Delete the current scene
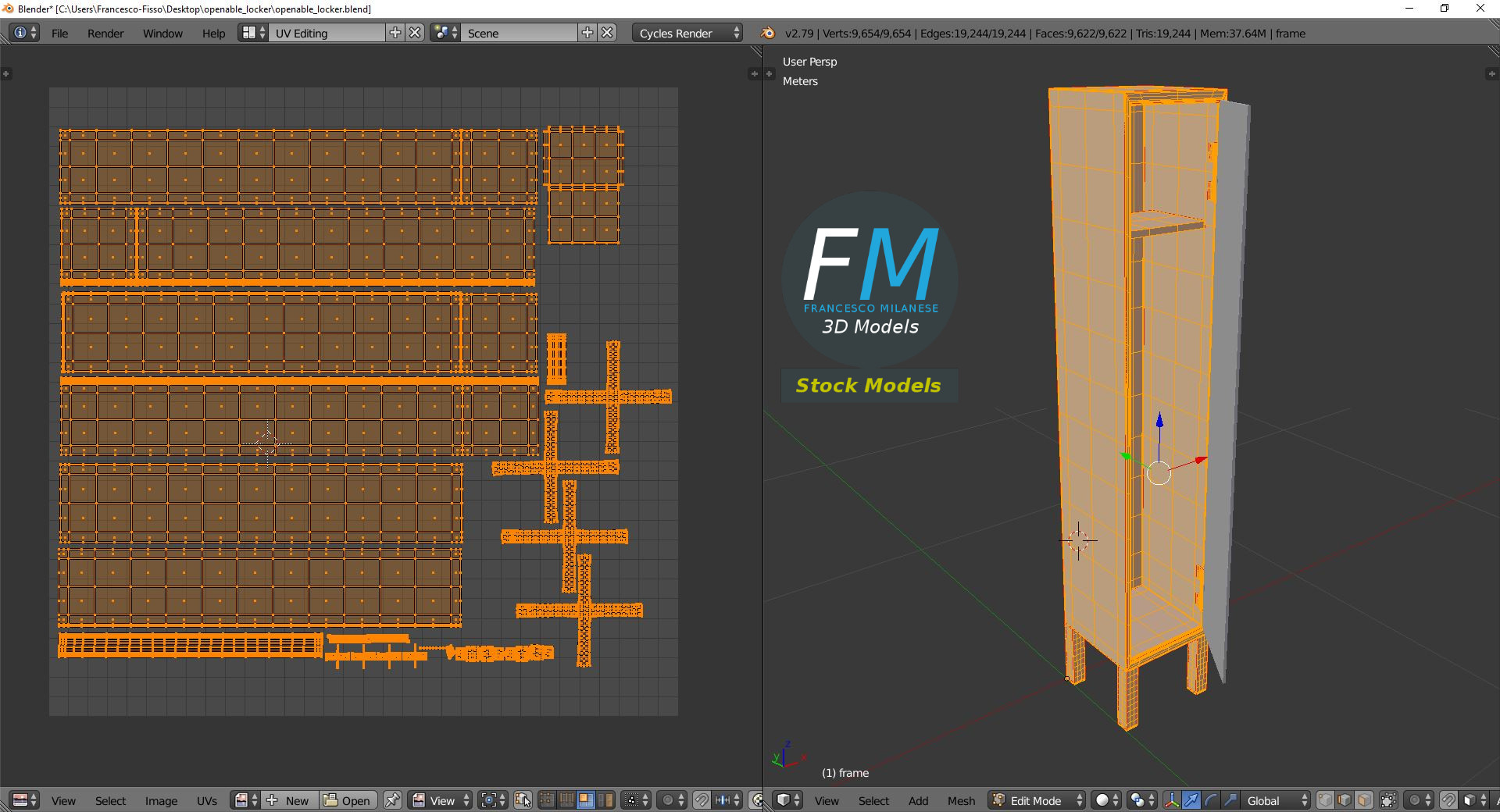This screenshot has width=1500, height=812. click(x=608, y=33)
